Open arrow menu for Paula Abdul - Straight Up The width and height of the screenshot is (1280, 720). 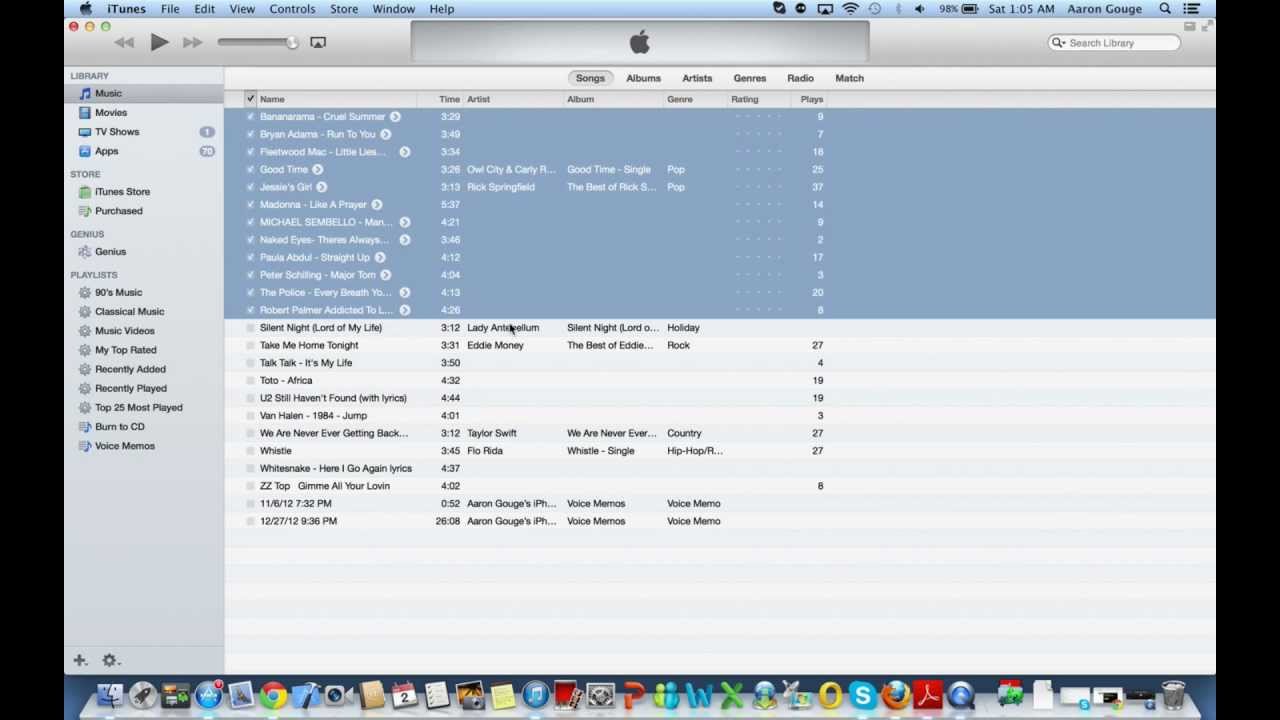pos(380,257)
